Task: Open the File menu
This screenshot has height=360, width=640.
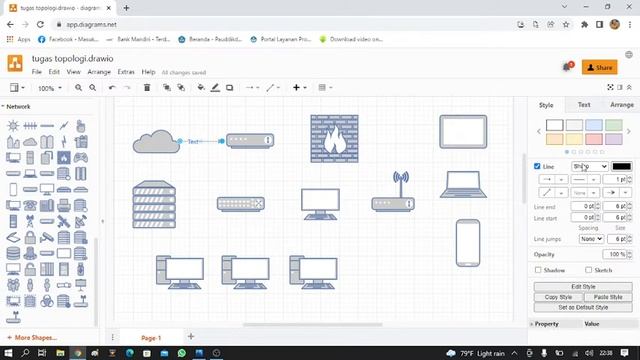Action: point(37,72)
